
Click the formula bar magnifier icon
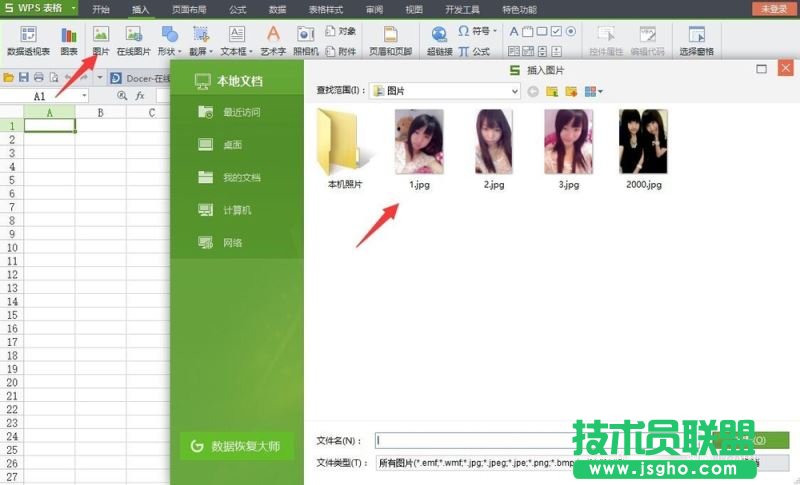pos(122,95)
